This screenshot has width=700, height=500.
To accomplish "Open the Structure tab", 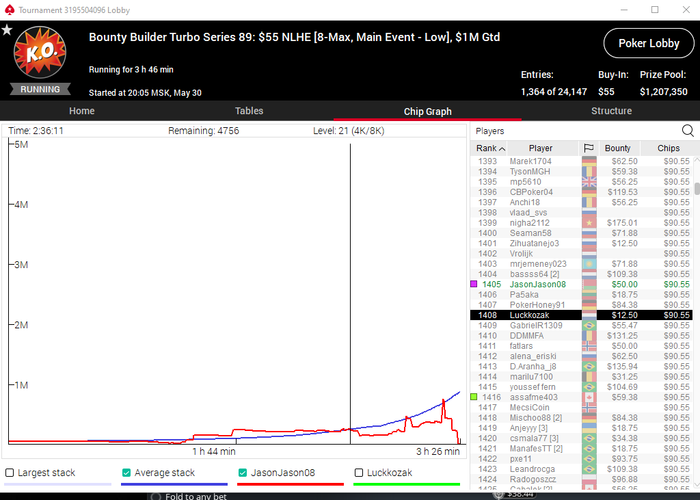I will click(611, 111).
